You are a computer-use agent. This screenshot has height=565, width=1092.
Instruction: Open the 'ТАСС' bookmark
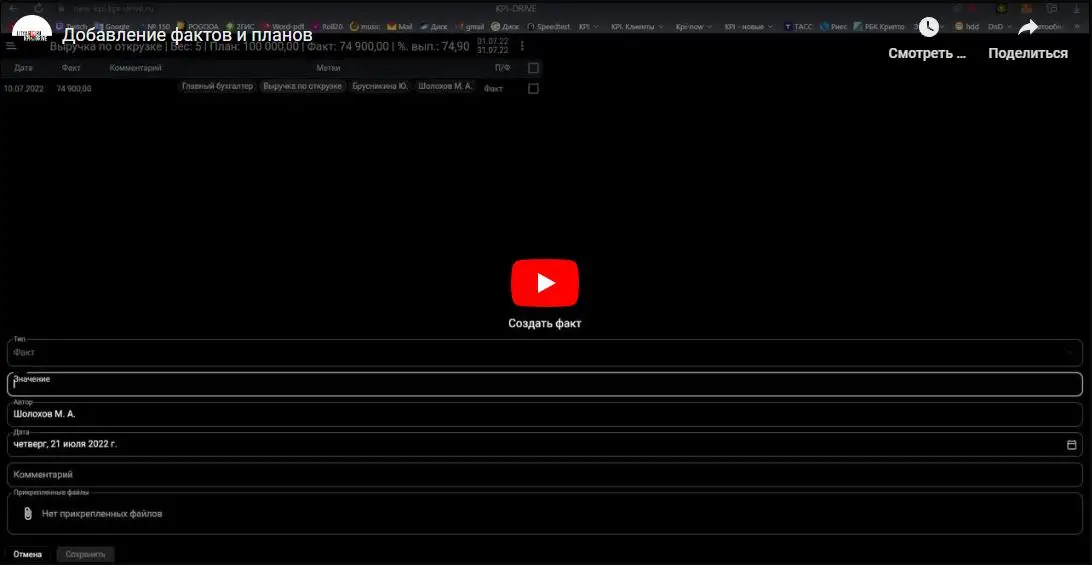point(797,26)
